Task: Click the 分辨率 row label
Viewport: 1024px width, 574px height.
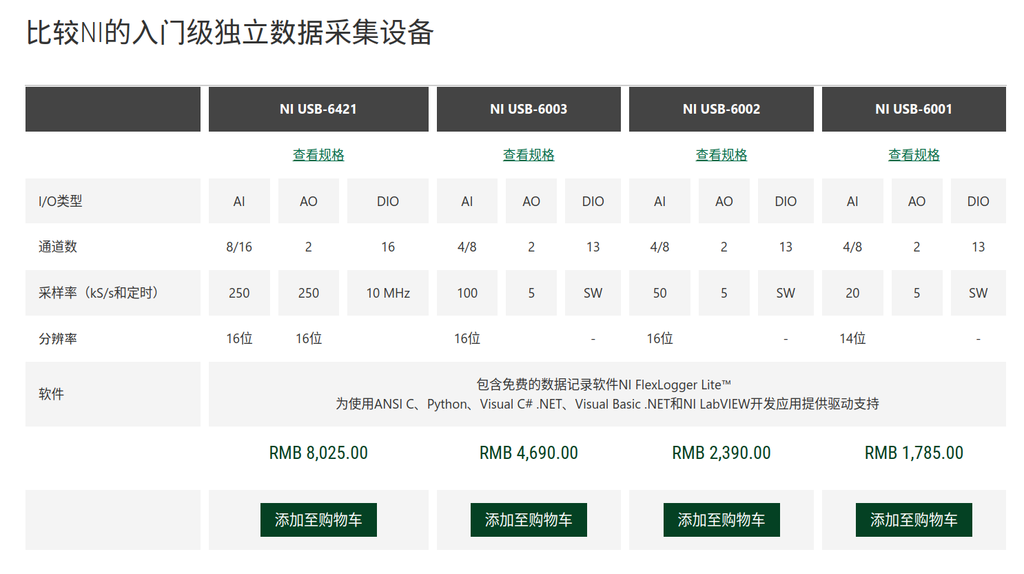Action: (x=57, y=338)
